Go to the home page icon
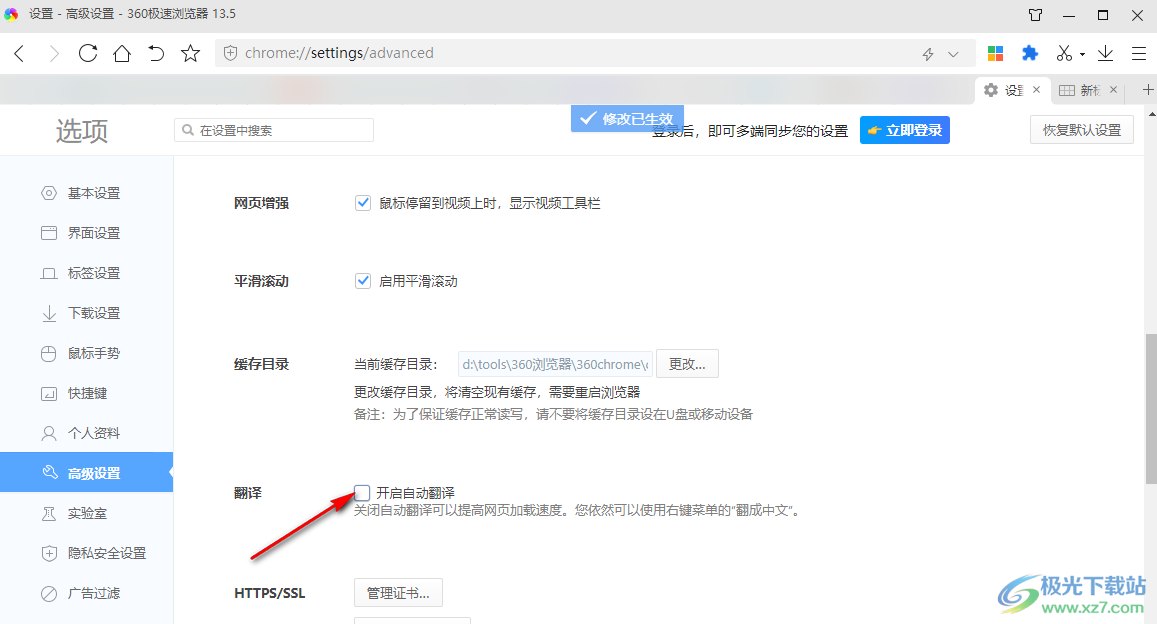 point(122,53)
